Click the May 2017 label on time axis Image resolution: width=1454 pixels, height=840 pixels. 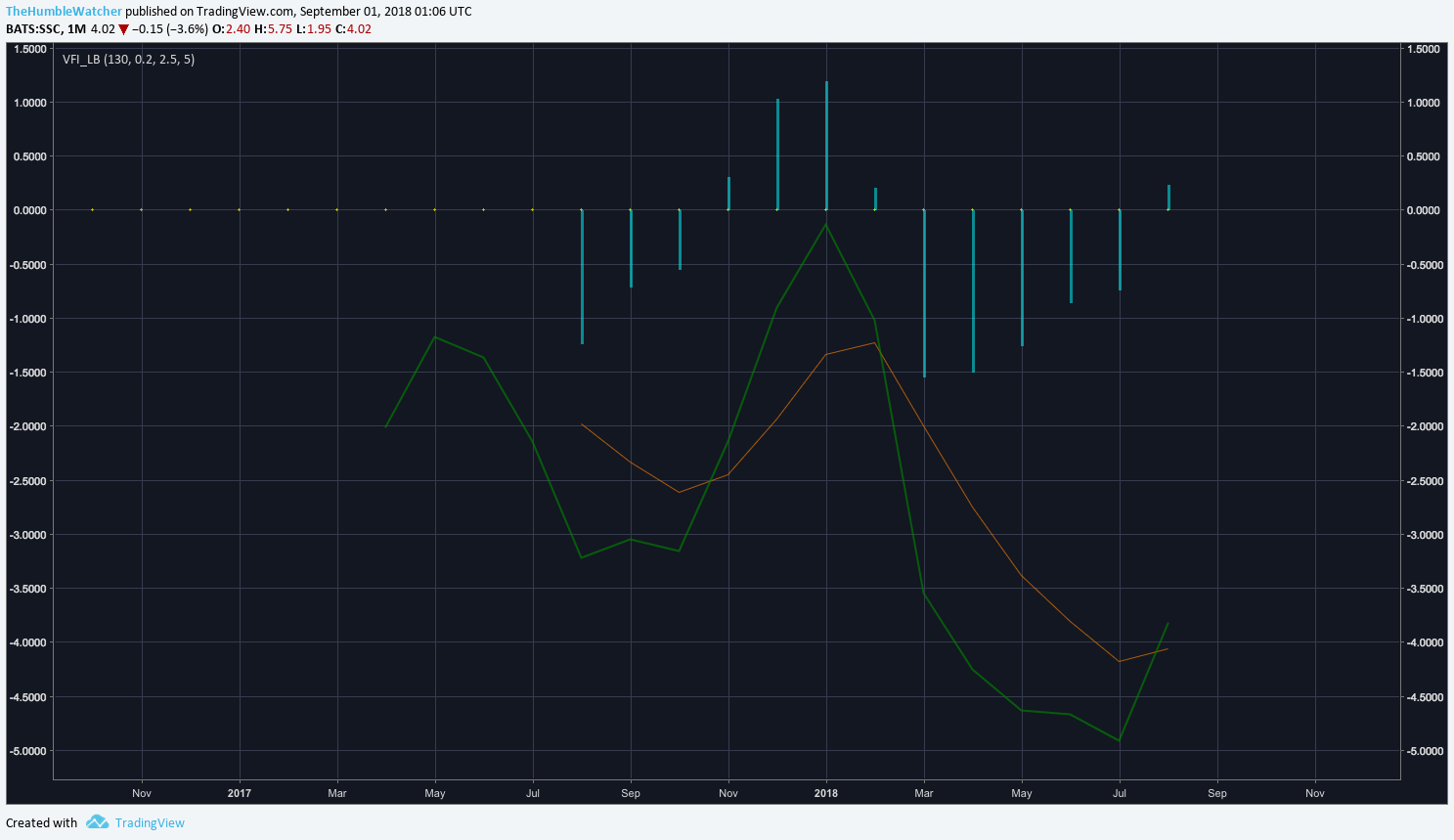point(435,793)
